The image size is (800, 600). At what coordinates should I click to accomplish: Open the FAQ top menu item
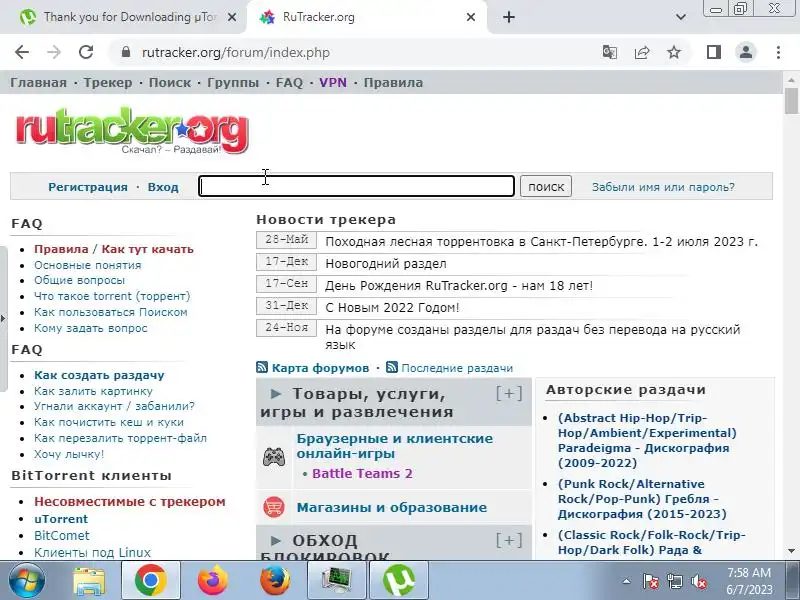click(x=289, y=83)
